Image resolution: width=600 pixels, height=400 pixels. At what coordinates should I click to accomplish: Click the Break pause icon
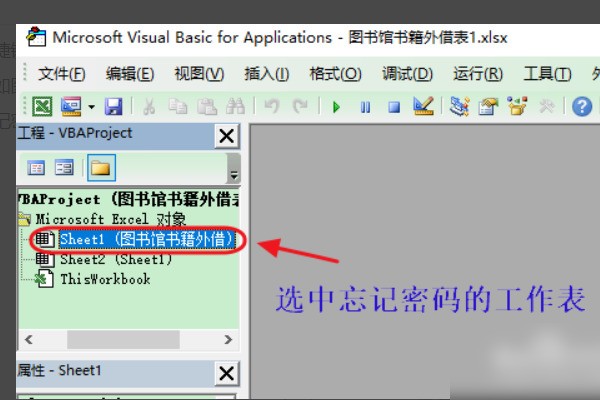click(365, 107)
